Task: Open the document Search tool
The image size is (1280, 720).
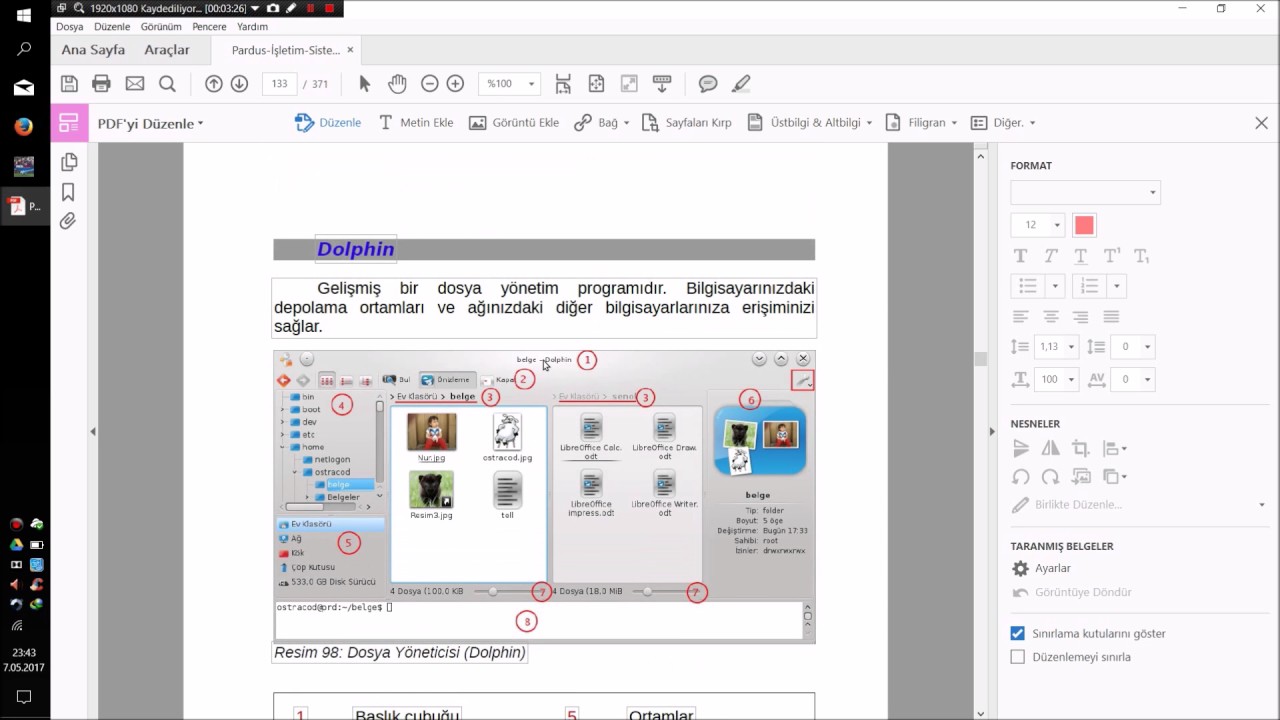Action: (167, 83)
